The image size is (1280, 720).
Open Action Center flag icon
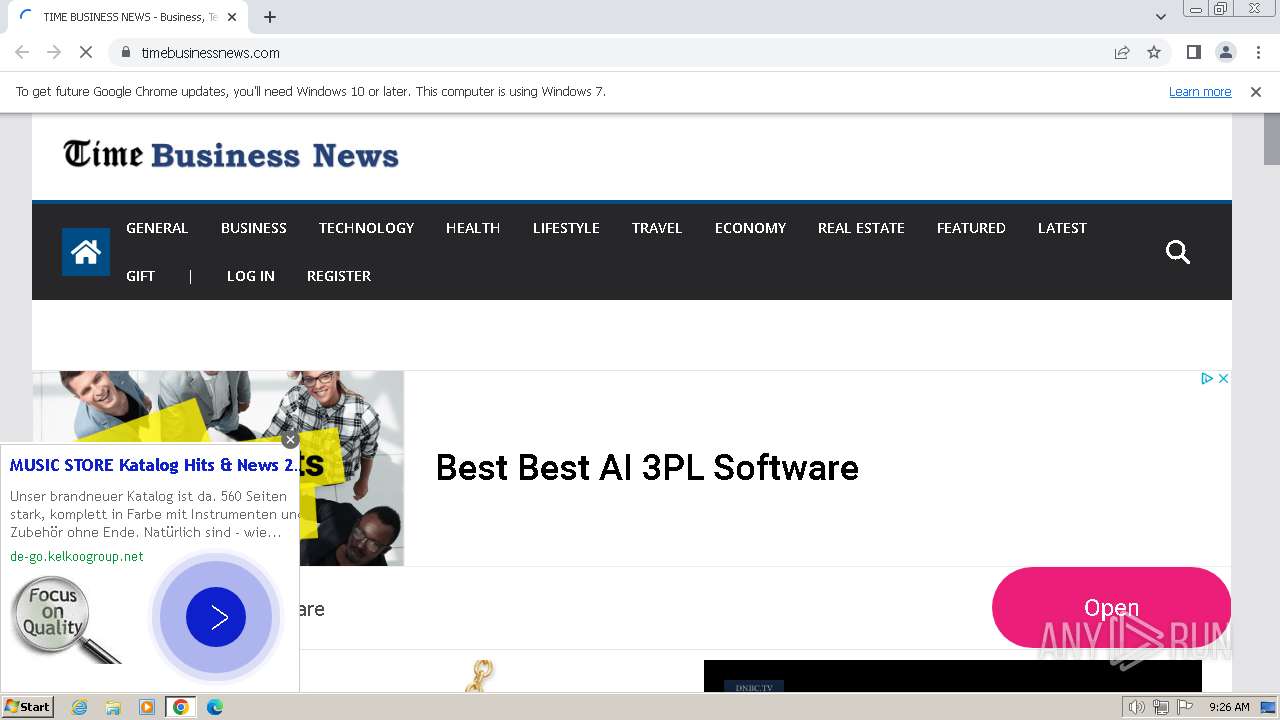(x=1185, y=707)
